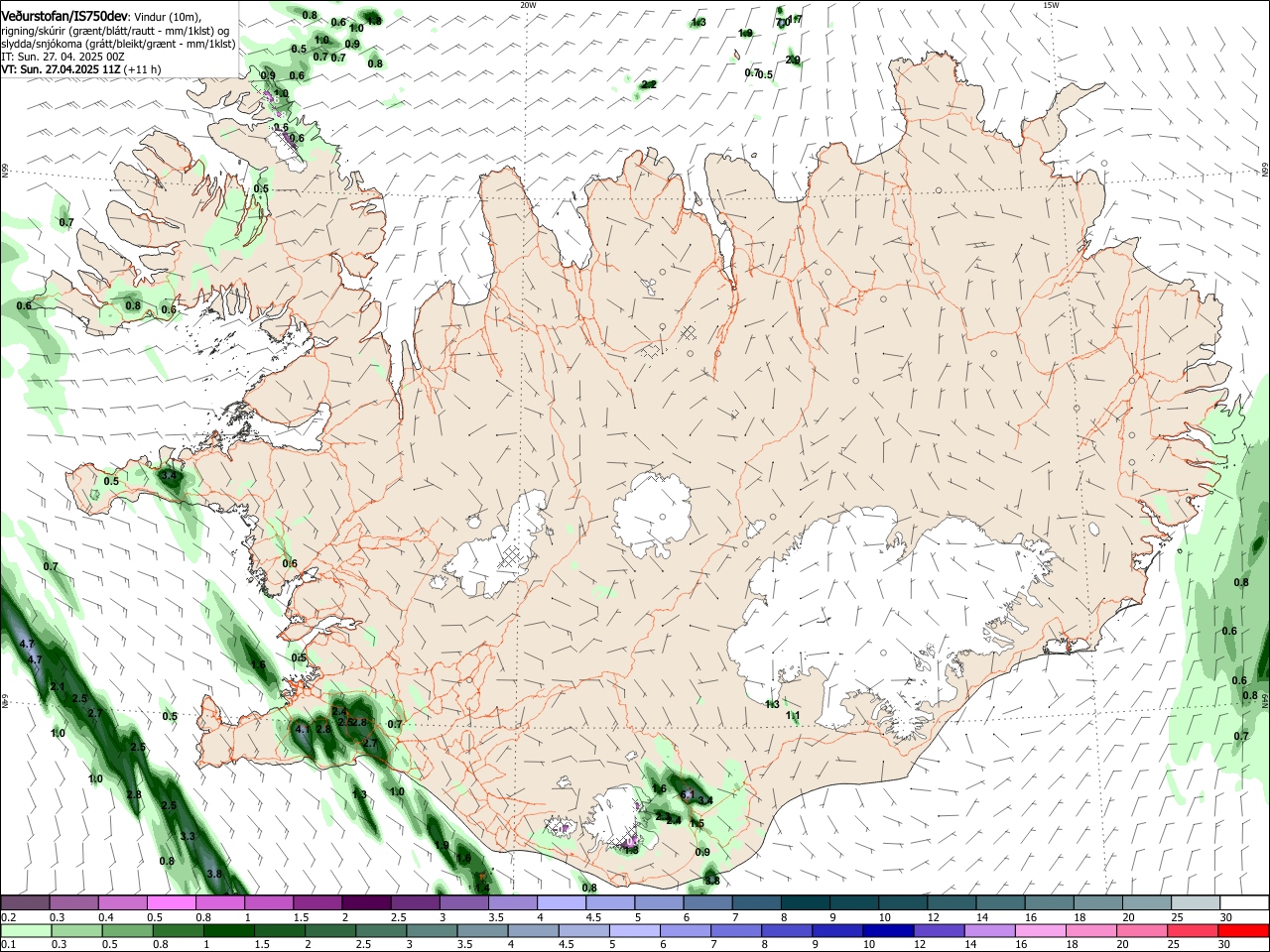Click the 6.1 precipitation value on the map
1270x952 pixels.
[x=689, y=794]
